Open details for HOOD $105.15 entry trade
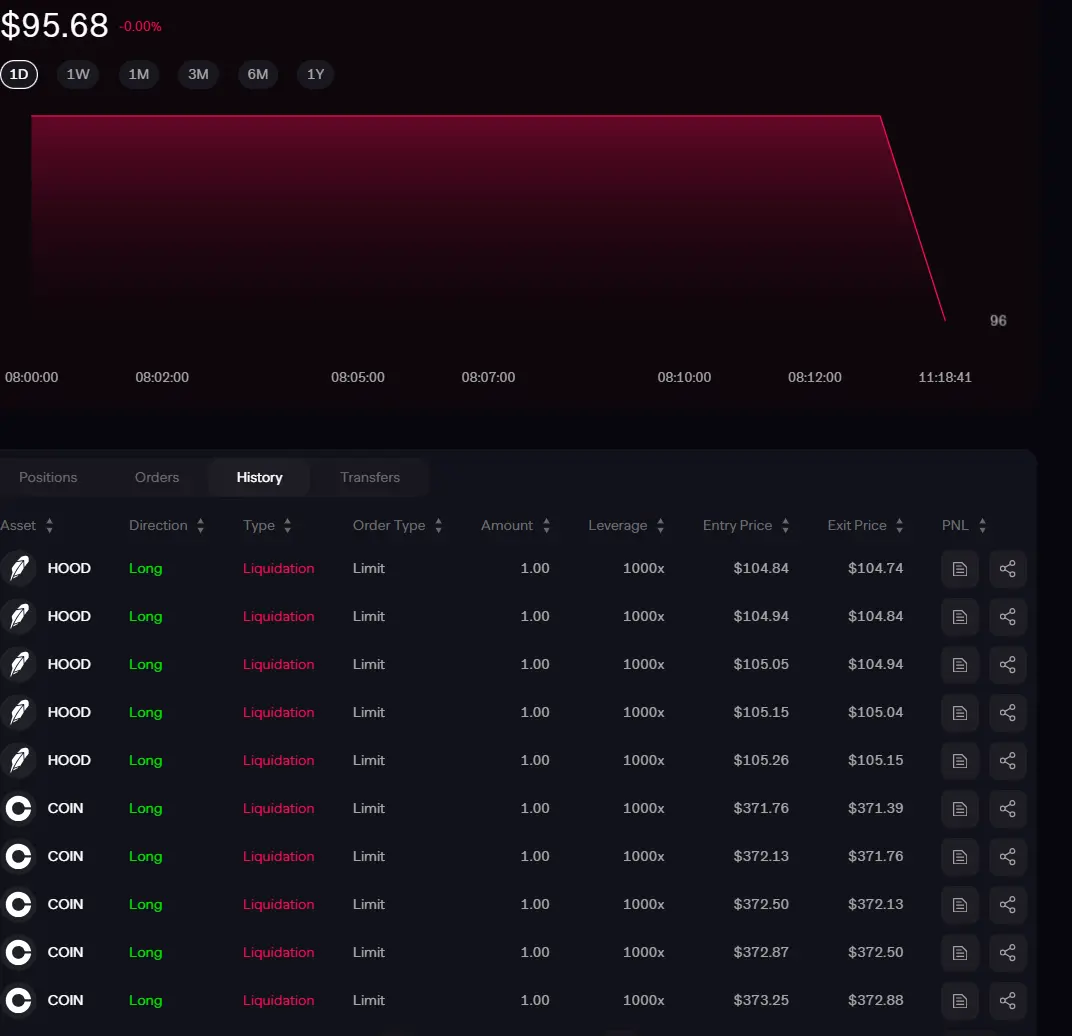Viewport: 1072px width, 1036px height. pyautogui.click(x=959, y=713)
